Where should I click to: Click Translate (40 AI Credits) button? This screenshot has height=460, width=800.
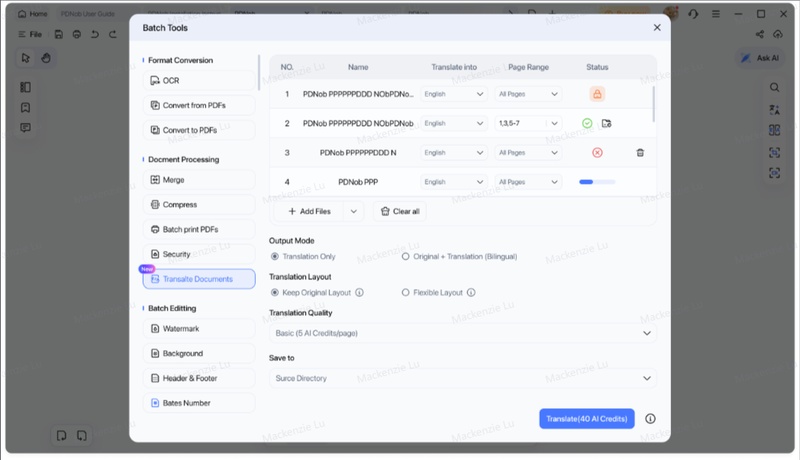pyautogui.click(x=587, y=419)
